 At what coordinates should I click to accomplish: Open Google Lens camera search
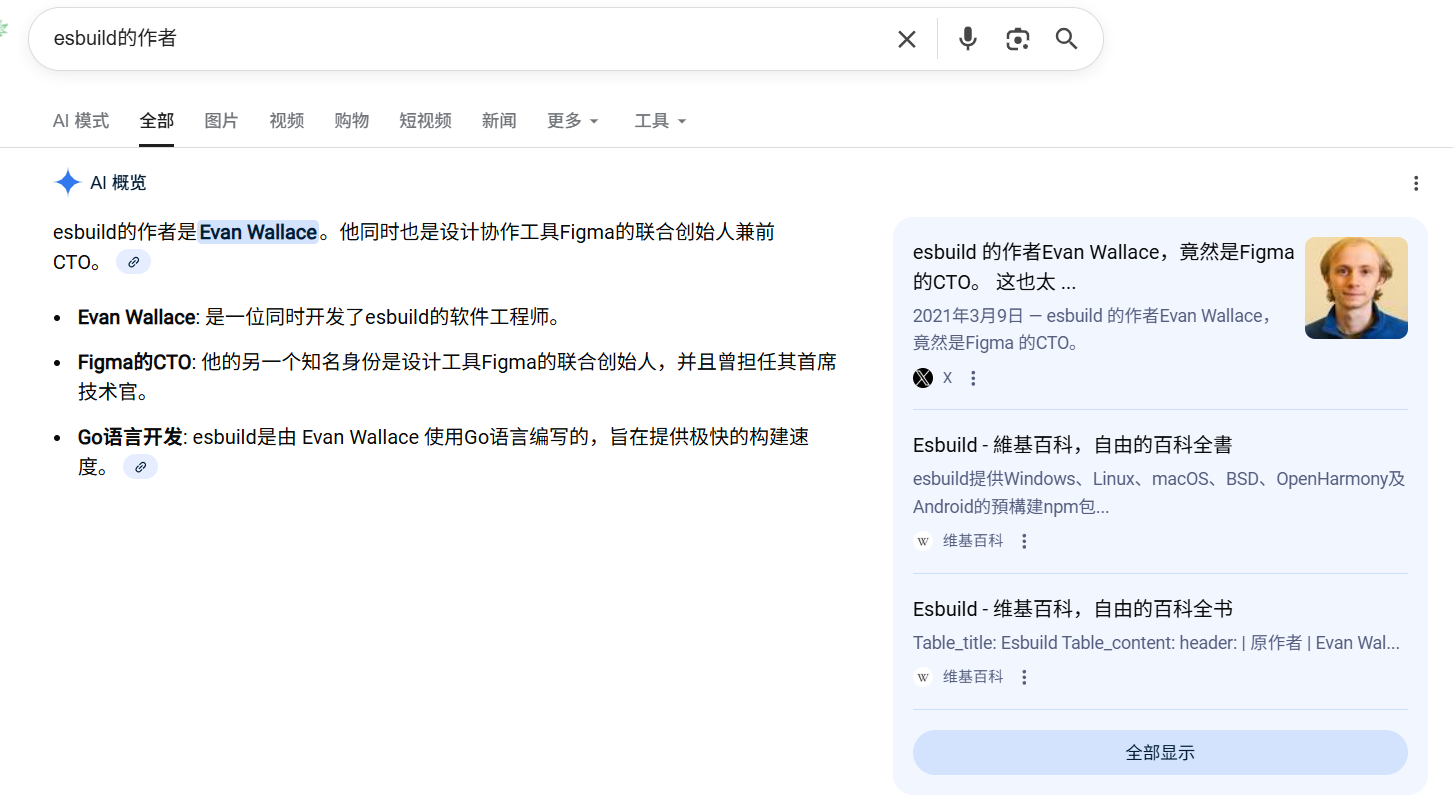[1017, 39]
